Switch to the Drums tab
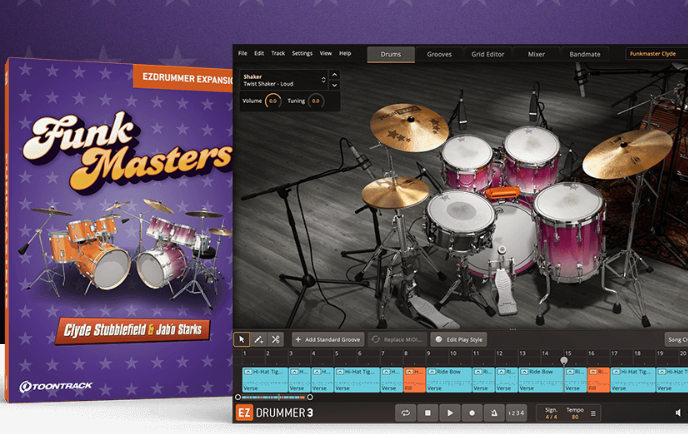The height and width of the screenshot is (434, 688). (x=391, y=54)
